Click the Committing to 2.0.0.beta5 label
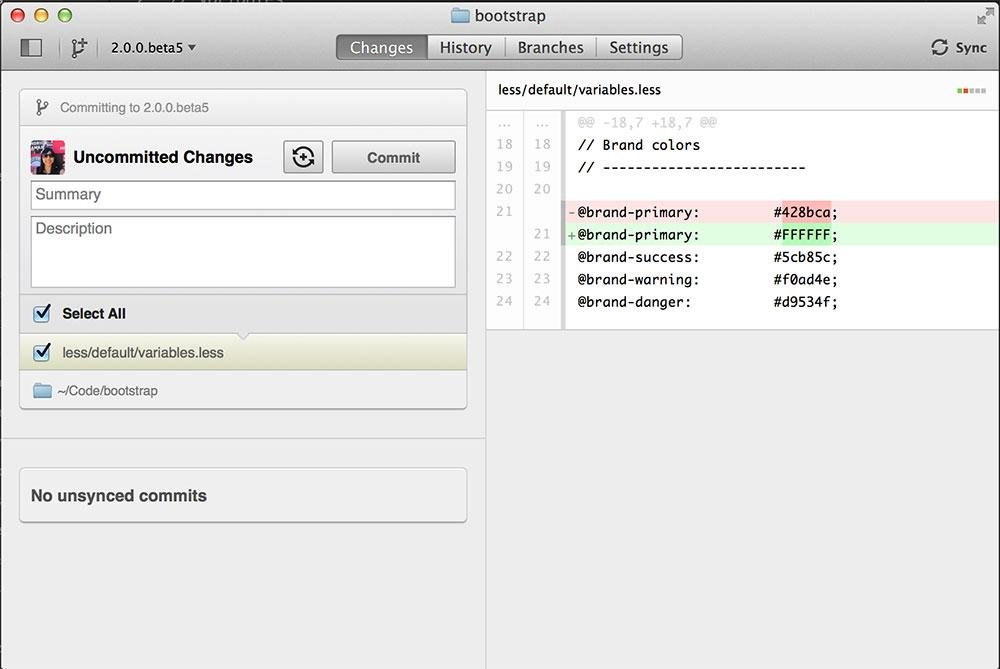This screenshot has width=1000, height=669. (x=135, y=108)
